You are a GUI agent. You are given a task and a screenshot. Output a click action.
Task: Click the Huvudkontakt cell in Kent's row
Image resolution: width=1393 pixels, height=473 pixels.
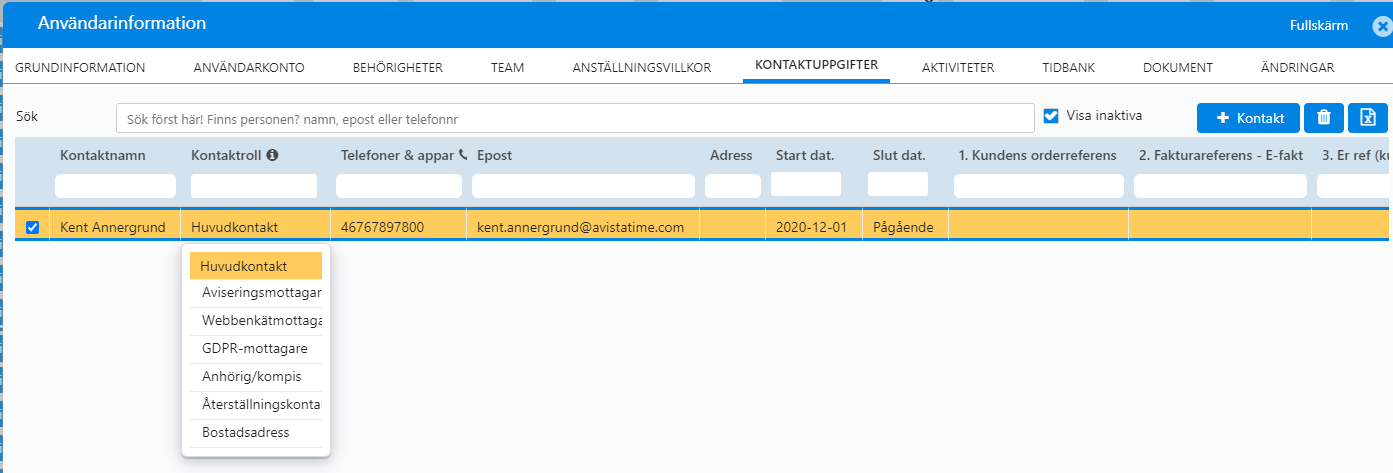pos(255,227)
